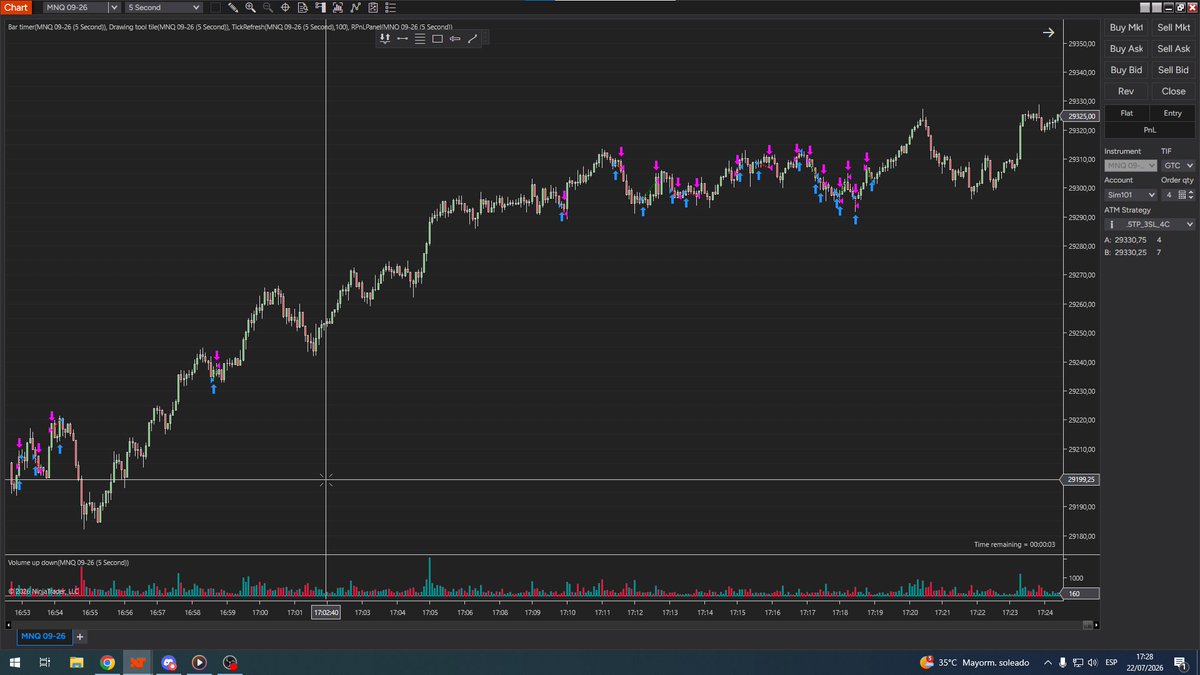
Task: Open Windows Start menu
Action: tap(16, 662)
